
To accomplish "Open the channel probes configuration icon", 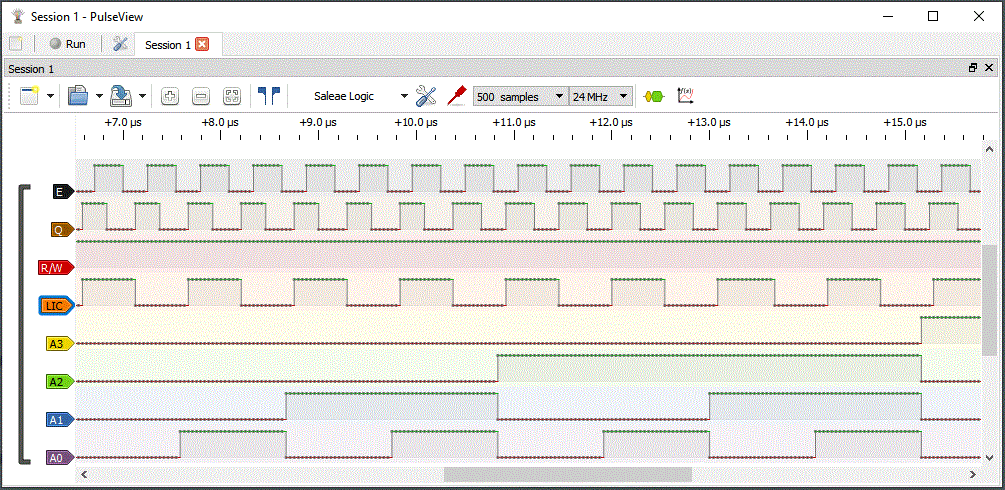I will pos(457,96).
